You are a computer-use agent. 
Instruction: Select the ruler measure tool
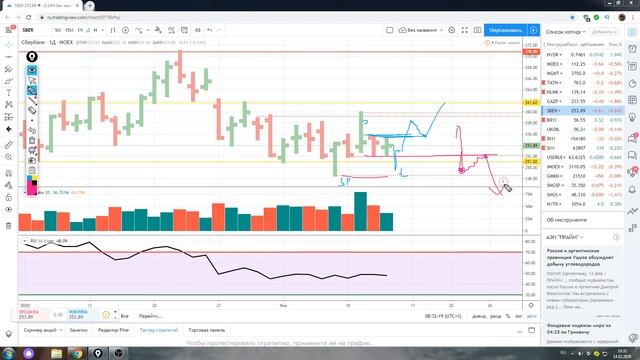click(x=9, y=144)
